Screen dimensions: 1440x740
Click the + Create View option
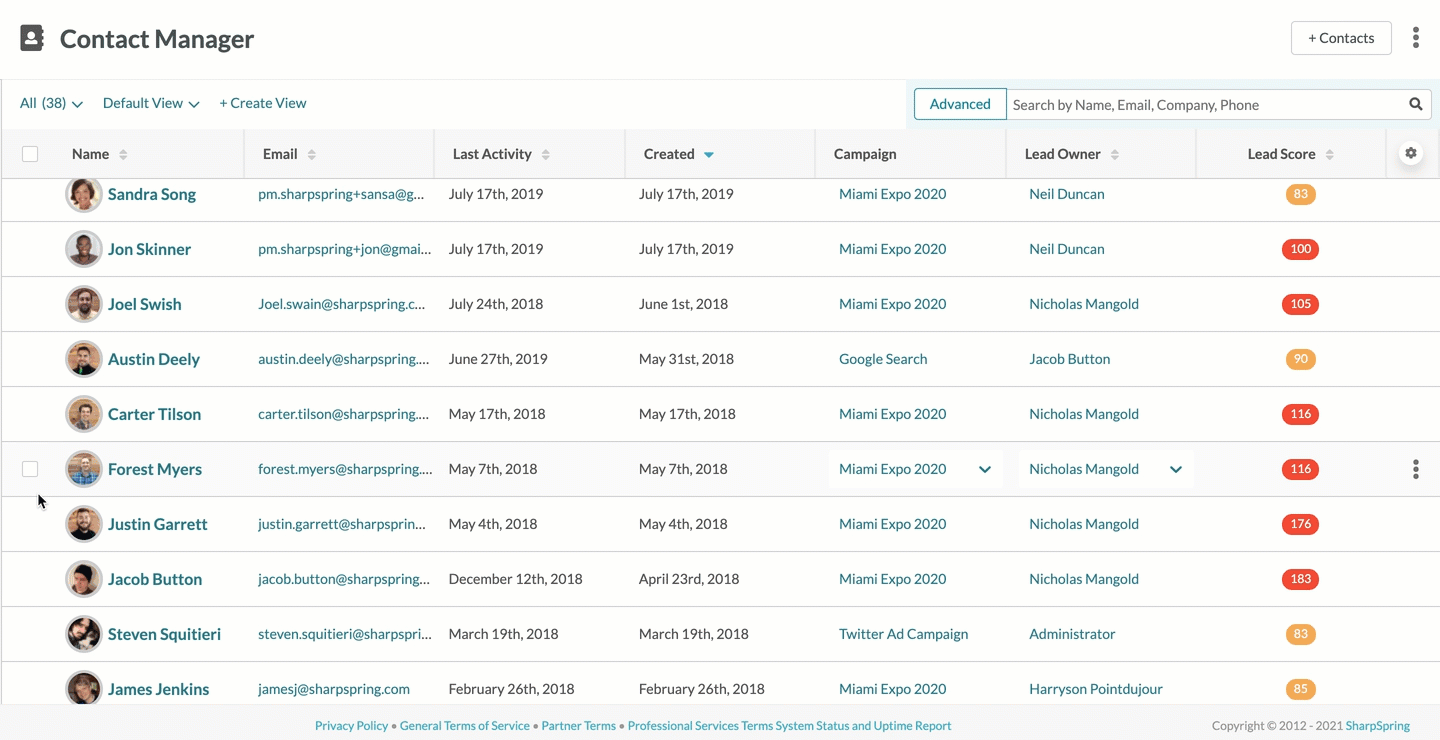click(x=263, y=103)
